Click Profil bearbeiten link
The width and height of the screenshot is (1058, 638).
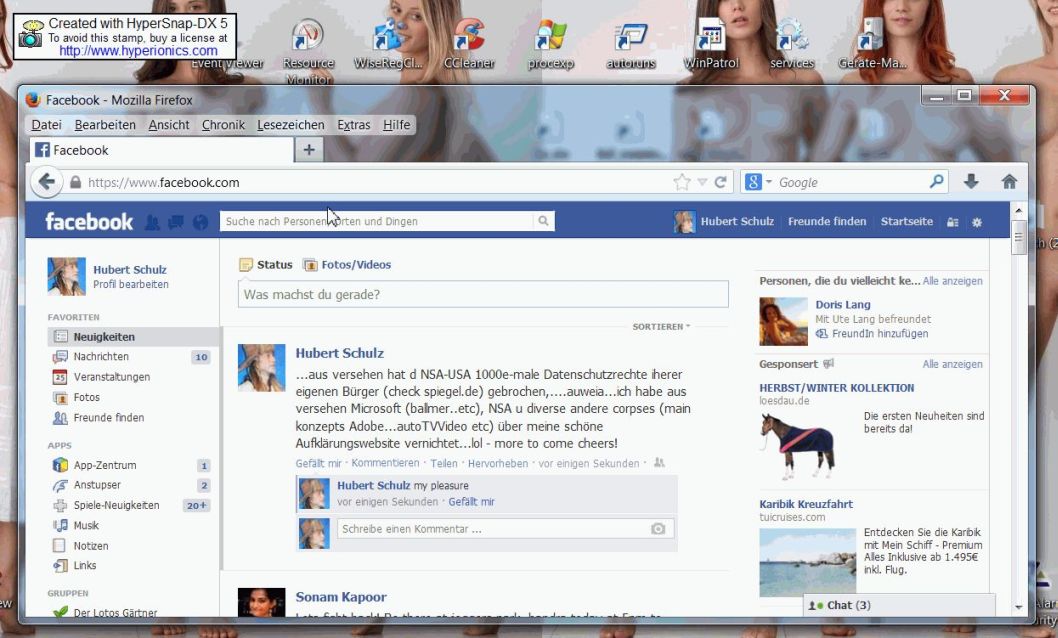[131, 285]
